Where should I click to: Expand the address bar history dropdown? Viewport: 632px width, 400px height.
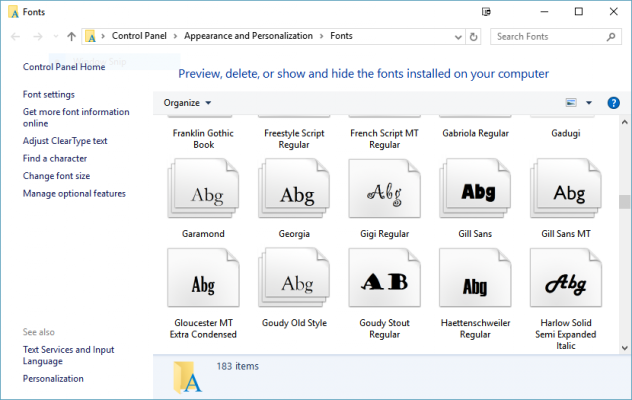click(x=458, y=37)
